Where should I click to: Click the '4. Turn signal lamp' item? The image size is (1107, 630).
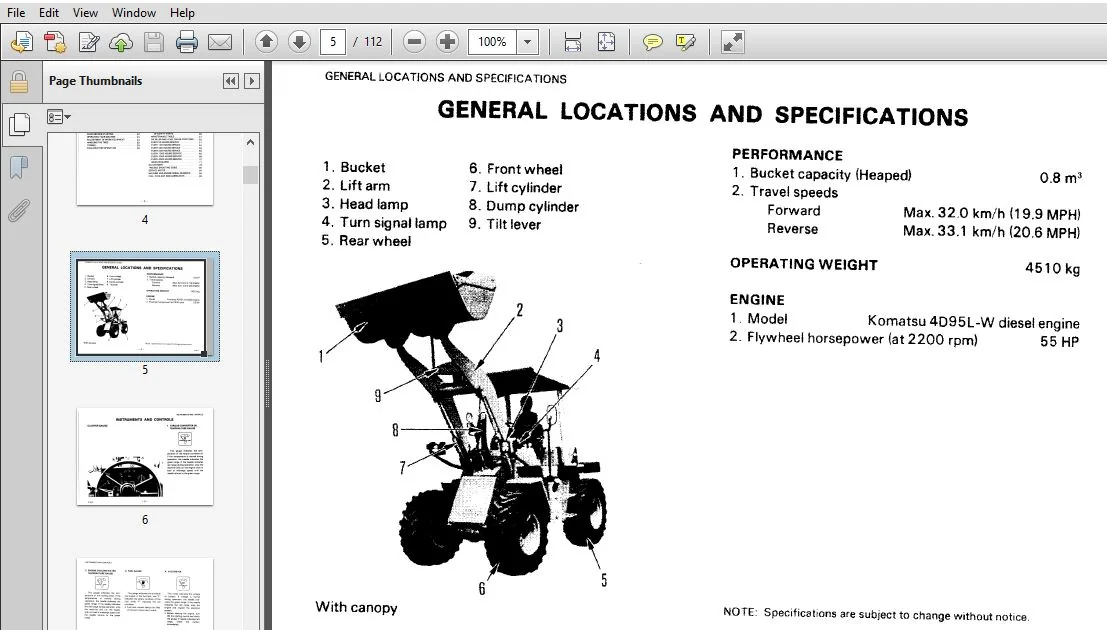click(x=384, y=222)
